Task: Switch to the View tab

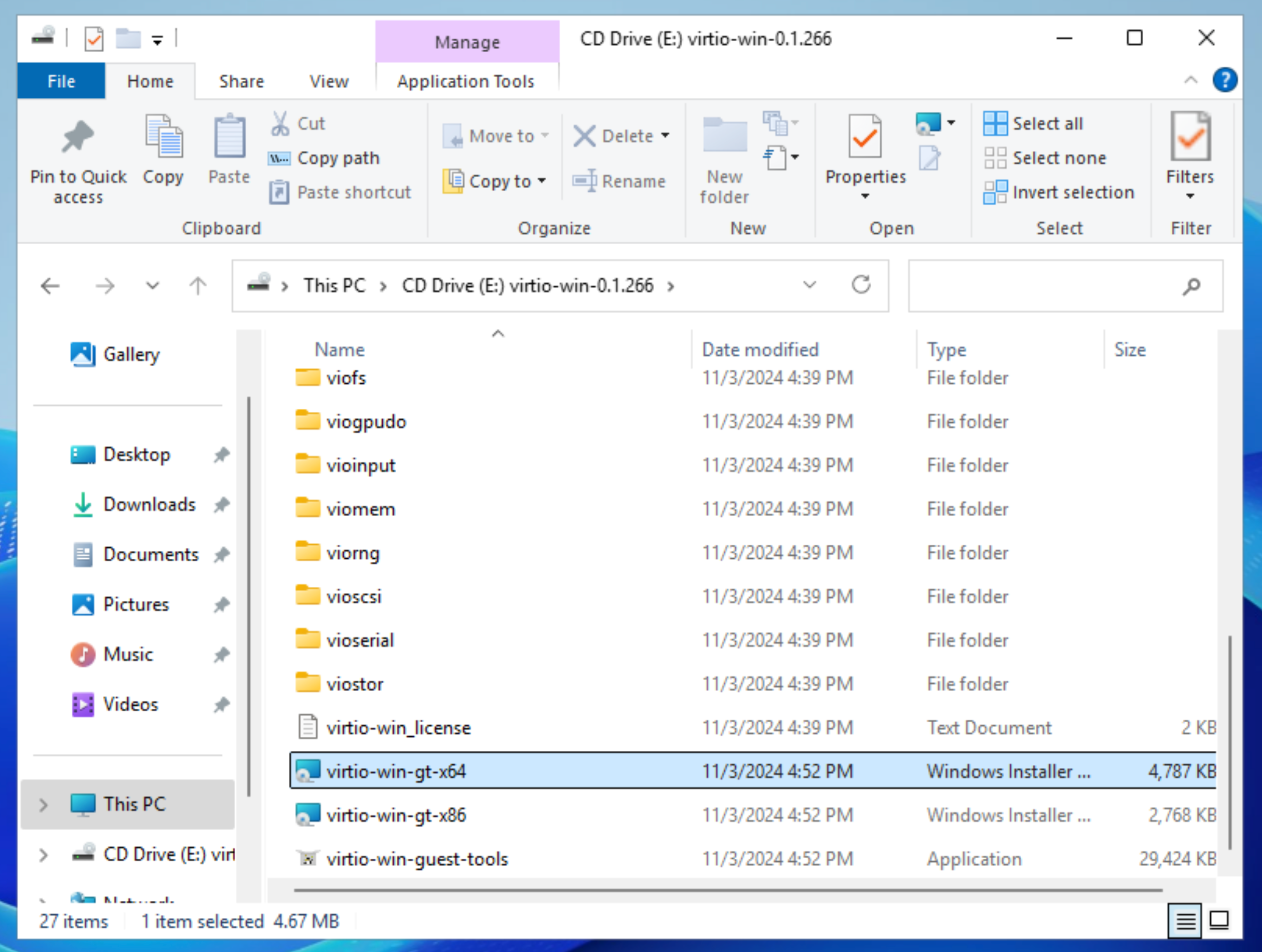Action: tap(329, 81)
